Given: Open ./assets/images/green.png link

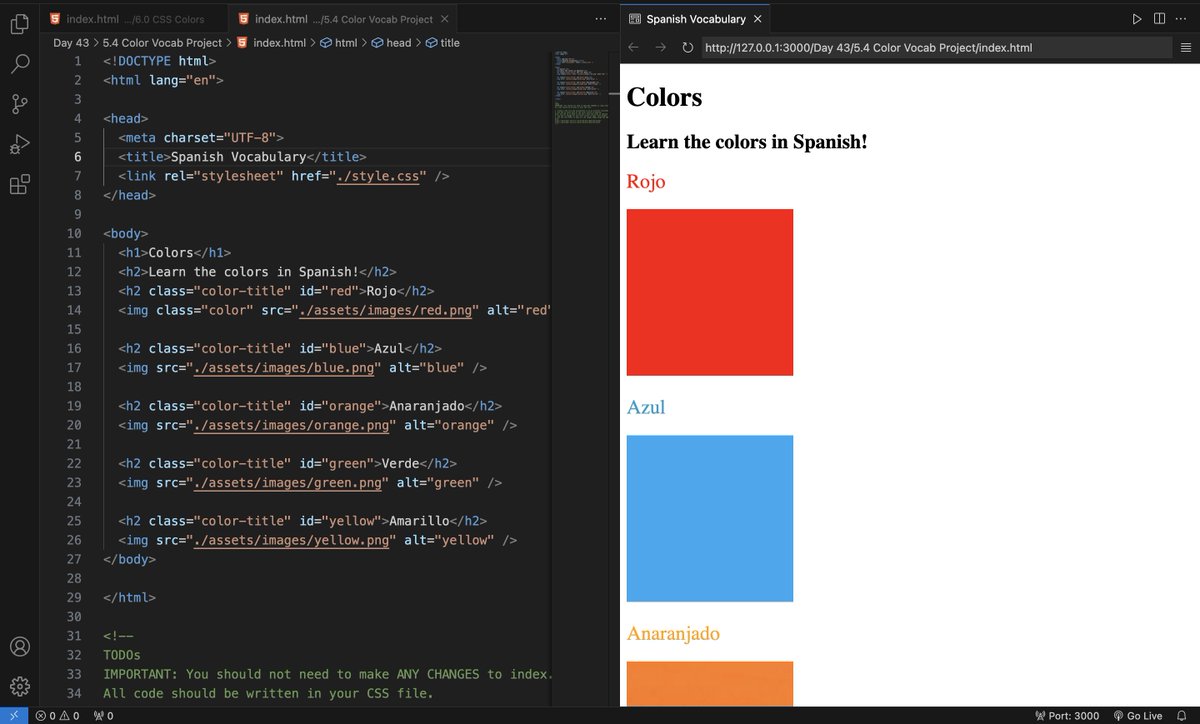Looking at the screenshot, I should point(287,483).
